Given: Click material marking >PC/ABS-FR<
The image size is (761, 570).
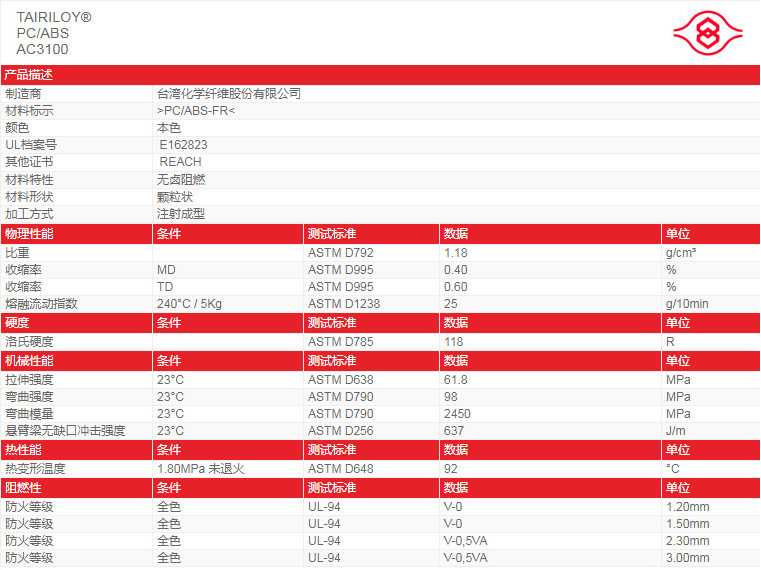Looking at the screenshot, I should (196, 111).
